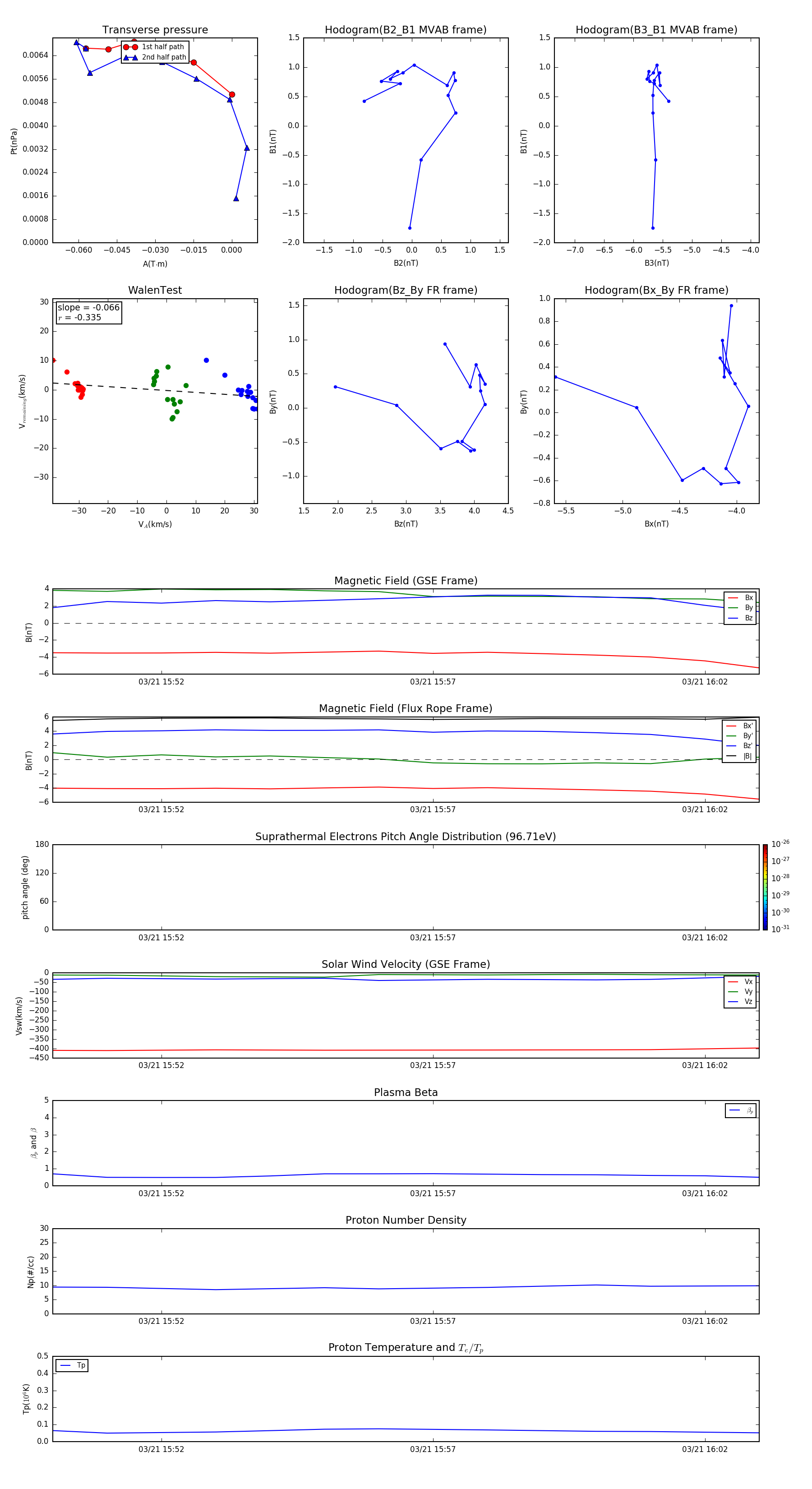Click the 'Transverse pressure' plot title
Image resolution: width=812 pixels, height=1489 pixels.
(x=155, y=30)
